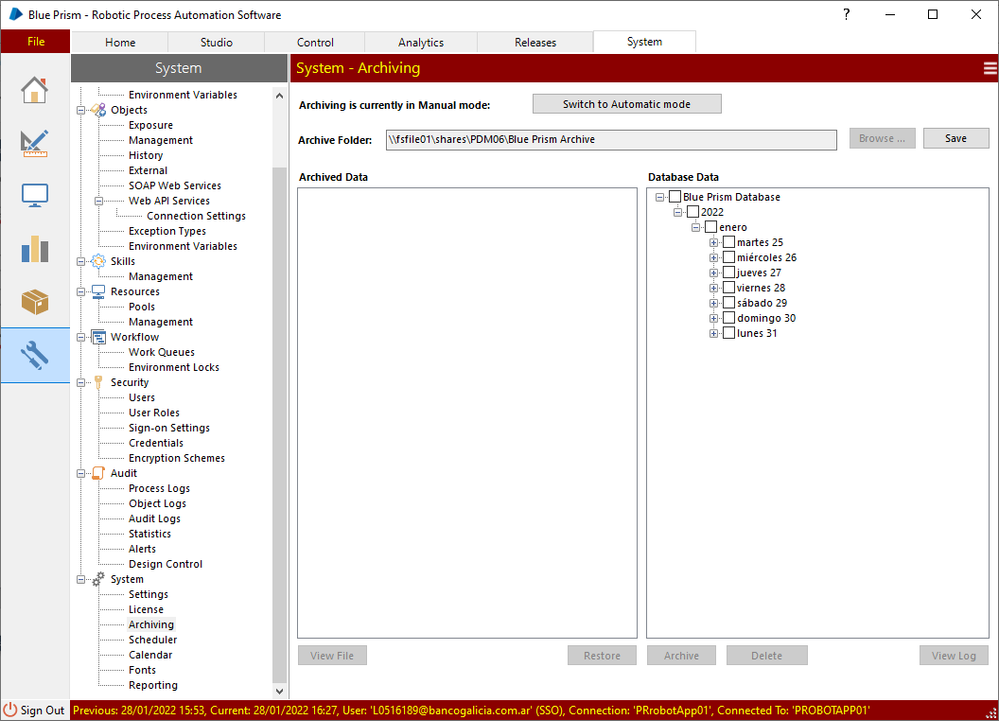
Task: Click the Restore button
Action: tap(602, 655)
